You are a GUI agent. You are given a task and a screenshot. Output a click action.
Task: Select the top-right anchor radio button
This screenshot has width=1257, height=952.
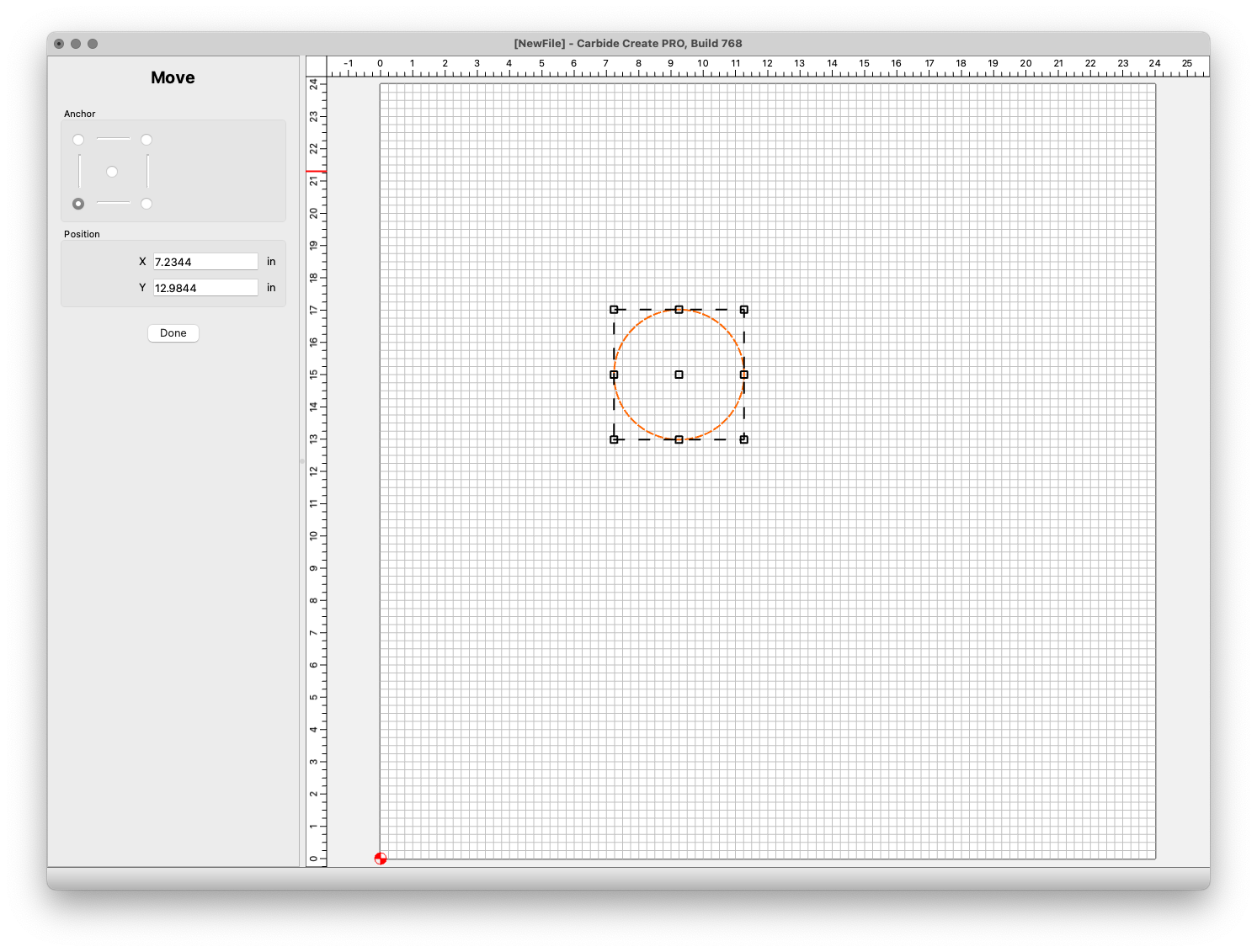(x=146, y=140)
